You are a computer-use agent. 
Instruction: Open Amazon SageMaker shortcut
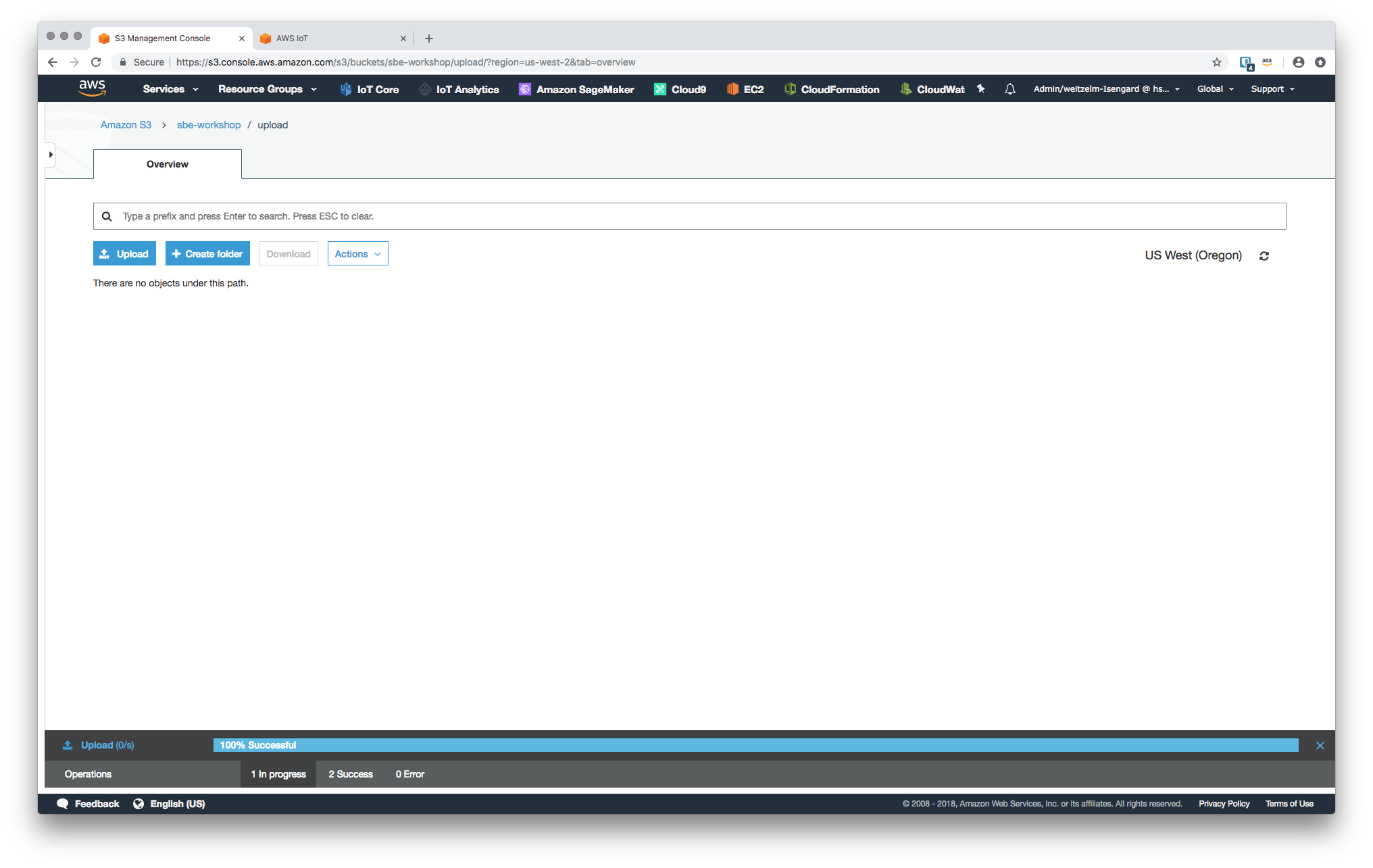tap(576, 89)
